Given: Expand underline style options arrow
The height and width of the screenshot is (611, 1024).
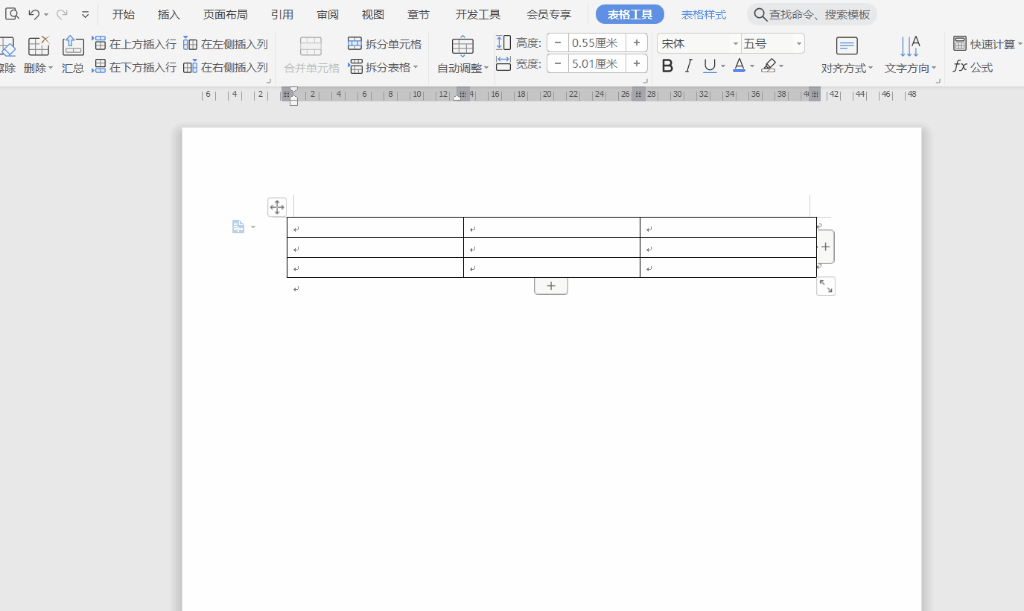Looking at the screenshot, I should [x=723, y=67].
